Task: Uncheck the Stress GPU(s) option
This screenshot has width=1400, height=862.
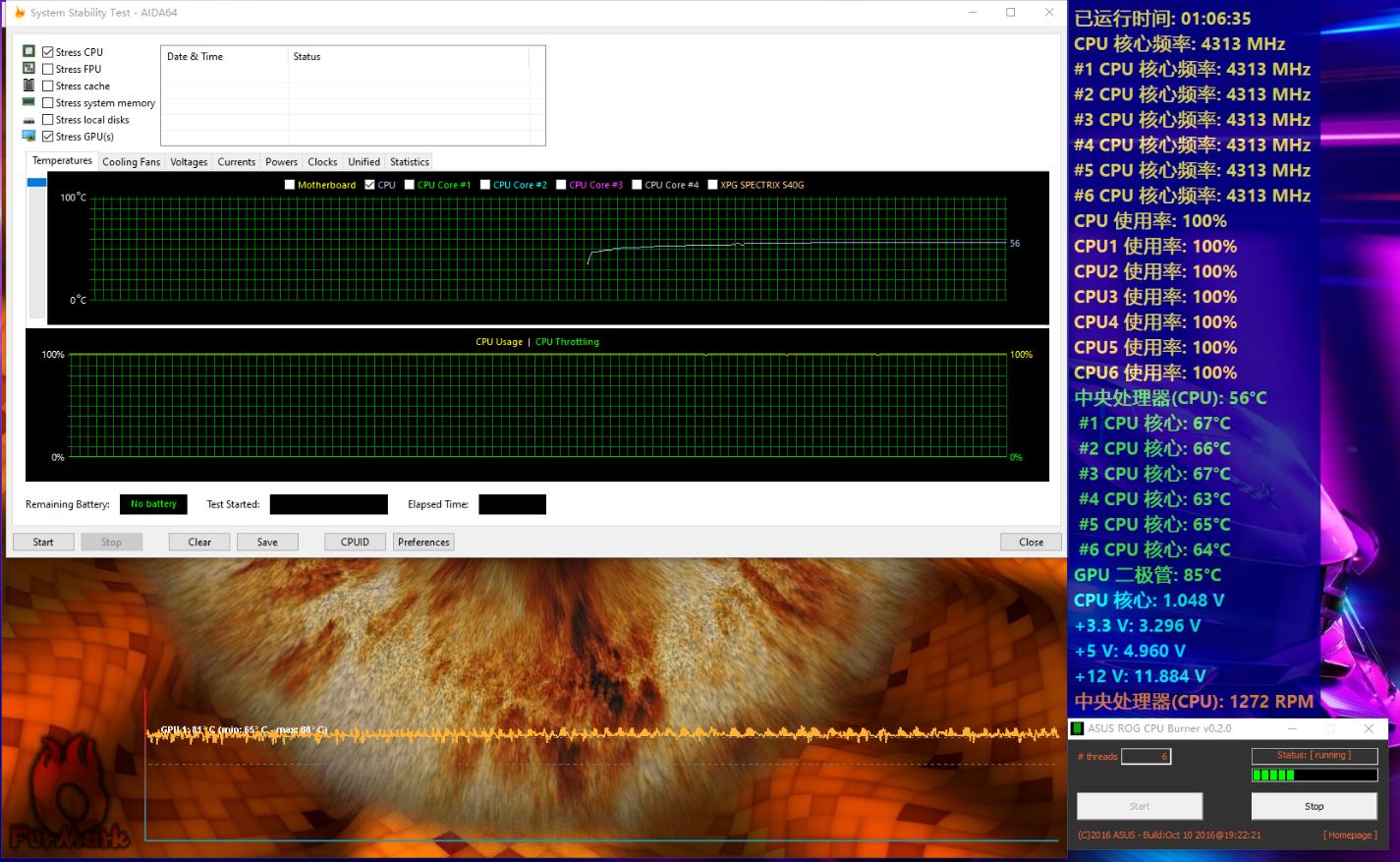Action: 48,137
